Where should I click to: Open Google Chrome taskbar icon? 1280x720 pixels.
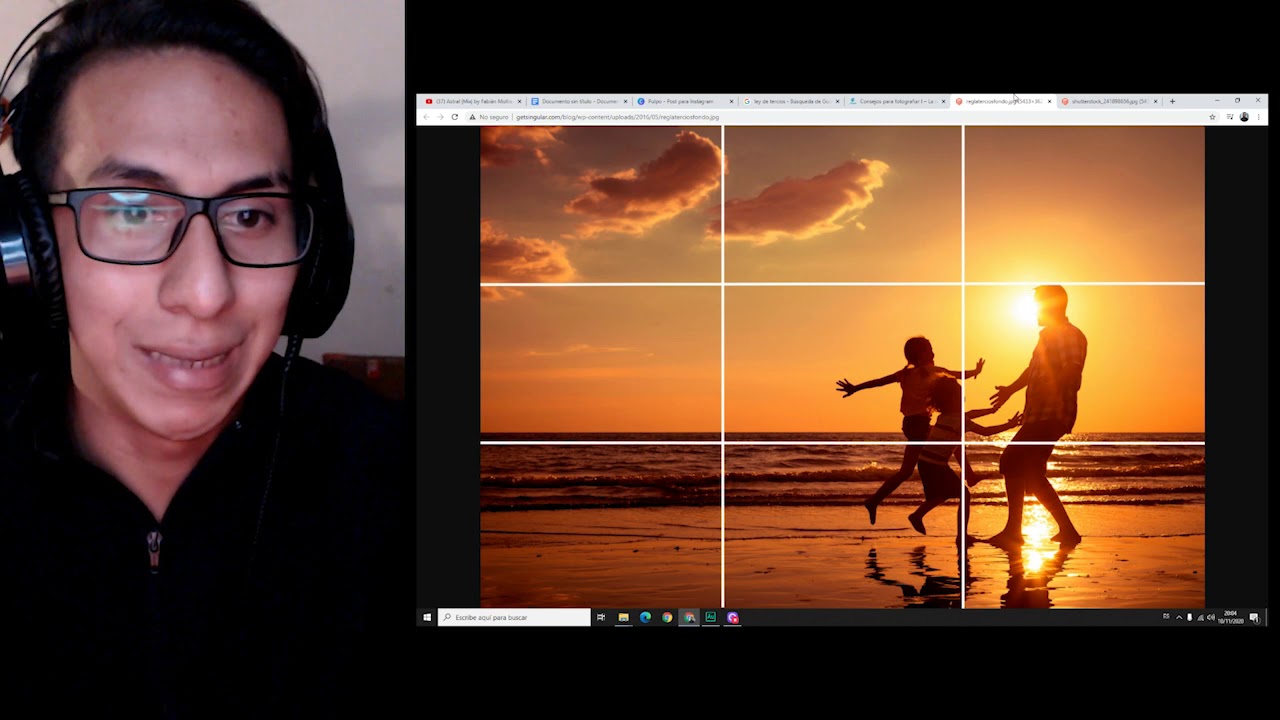point(667,618)
